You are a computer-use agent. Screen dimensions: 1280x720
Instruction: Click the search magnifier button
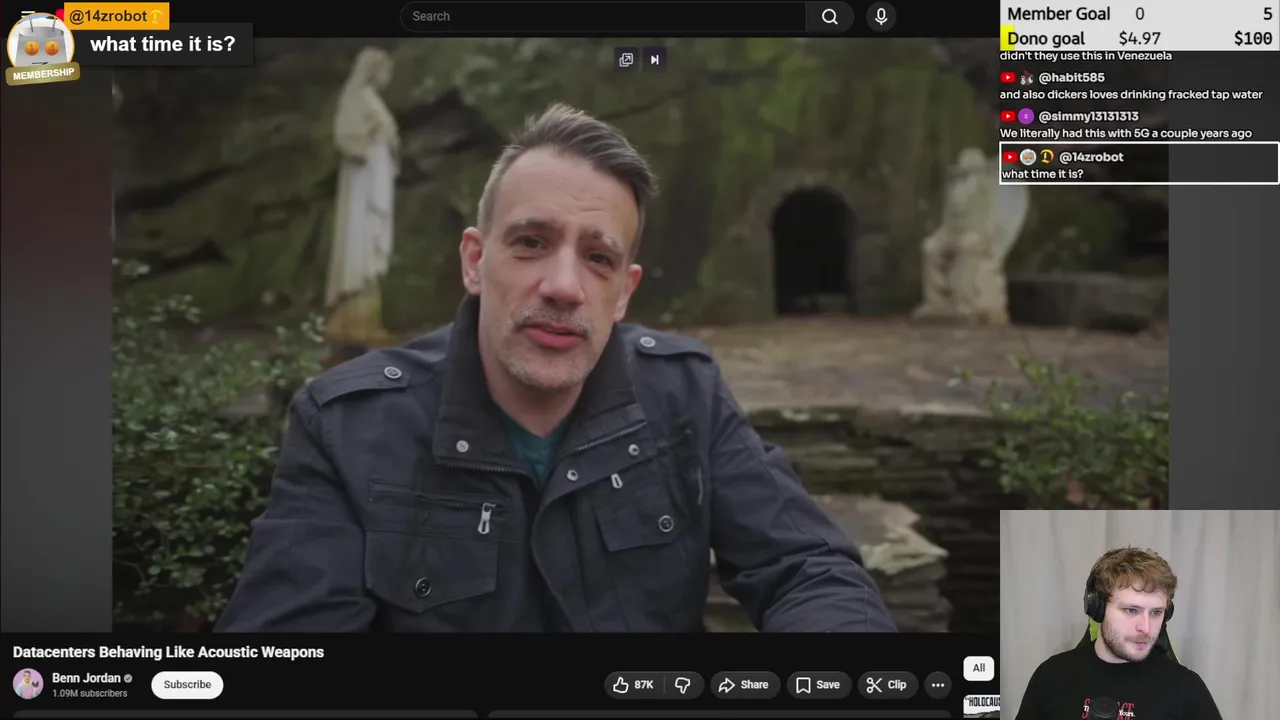829,16
